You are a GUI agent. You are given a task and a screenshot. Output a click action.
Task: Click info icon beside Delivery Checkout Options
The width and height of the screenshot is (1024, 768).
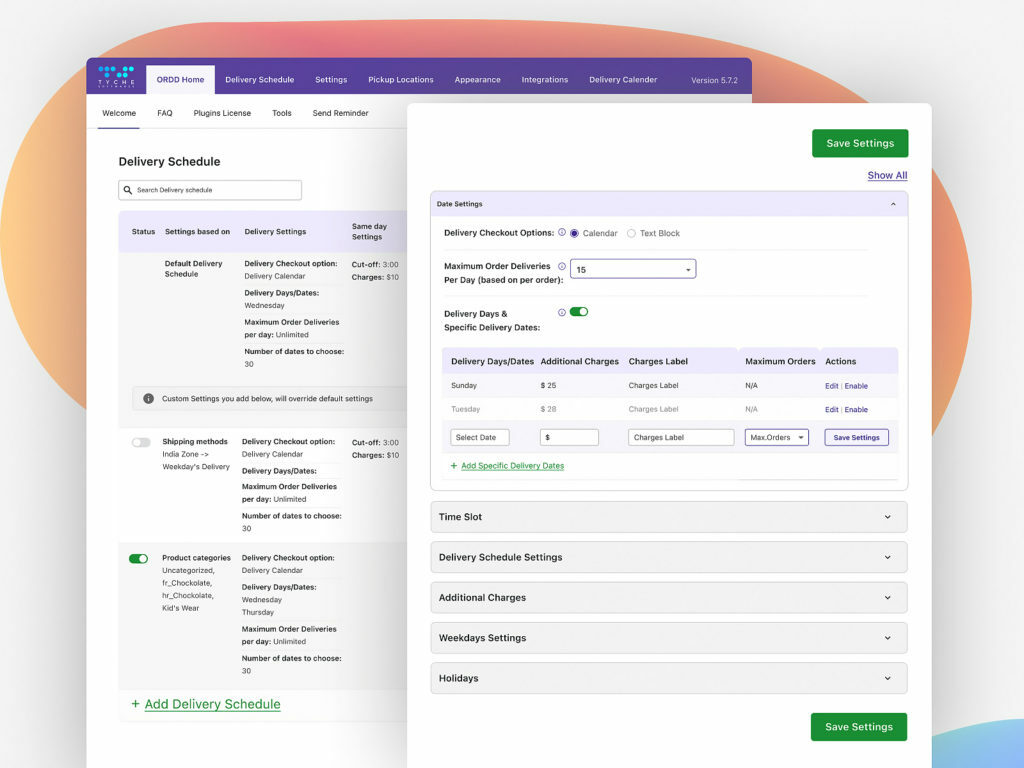click(561, 233)
